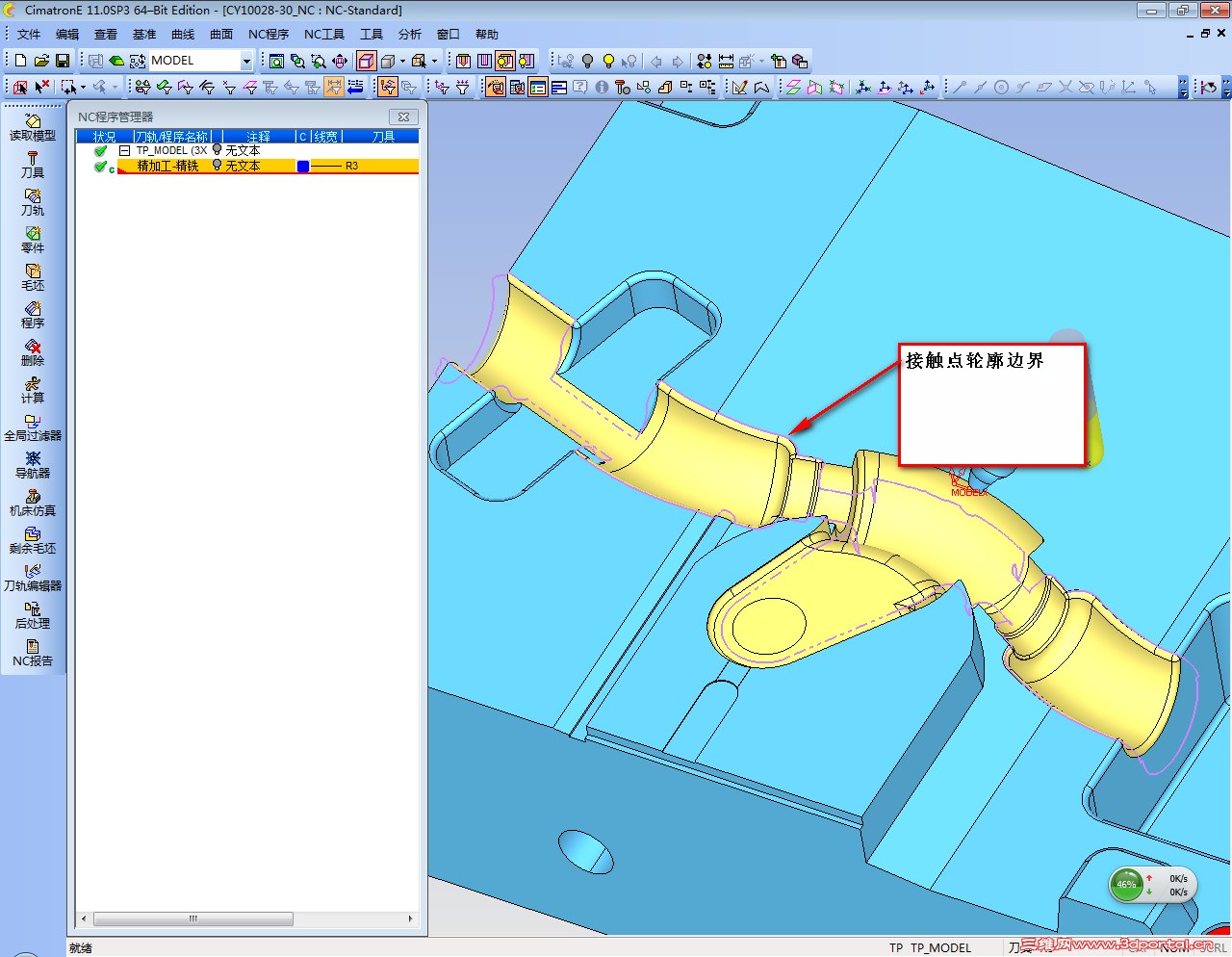The height and width of the screenshot is (957, 1232).
Task: Open the NC工具 menu
Action: [324, 35]
